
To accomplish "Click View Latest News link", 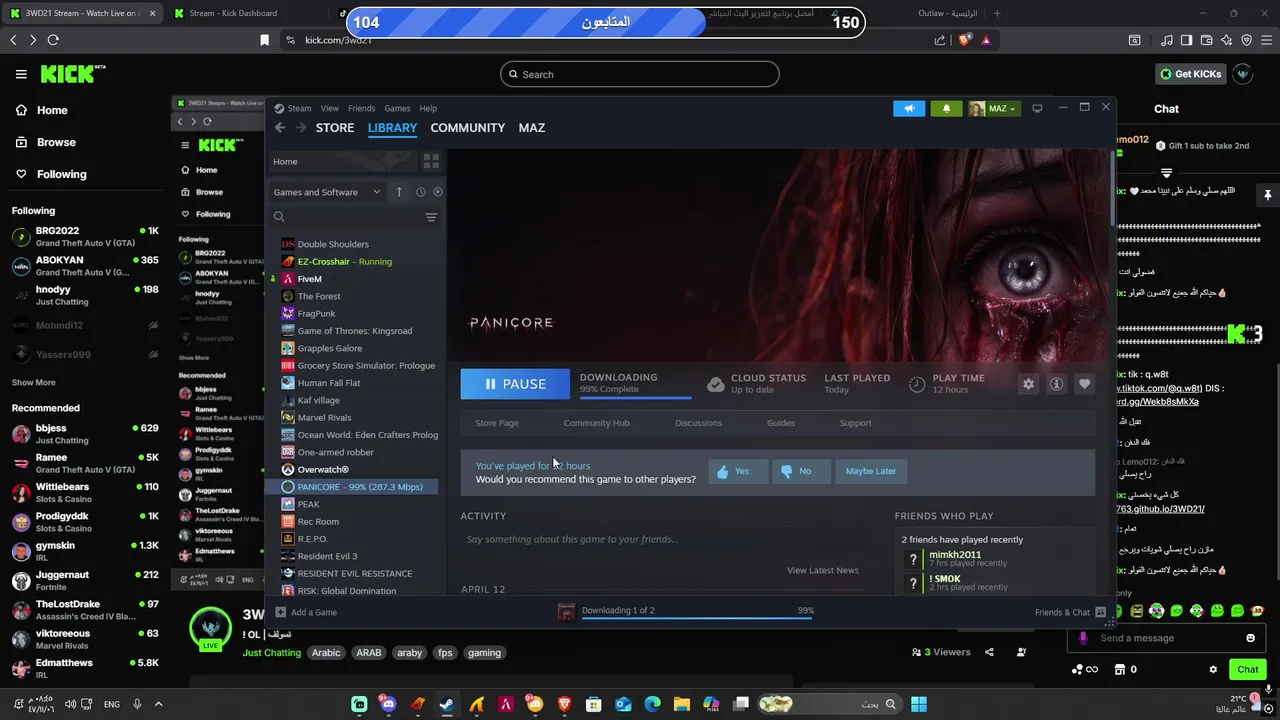I will coord(823,570).
